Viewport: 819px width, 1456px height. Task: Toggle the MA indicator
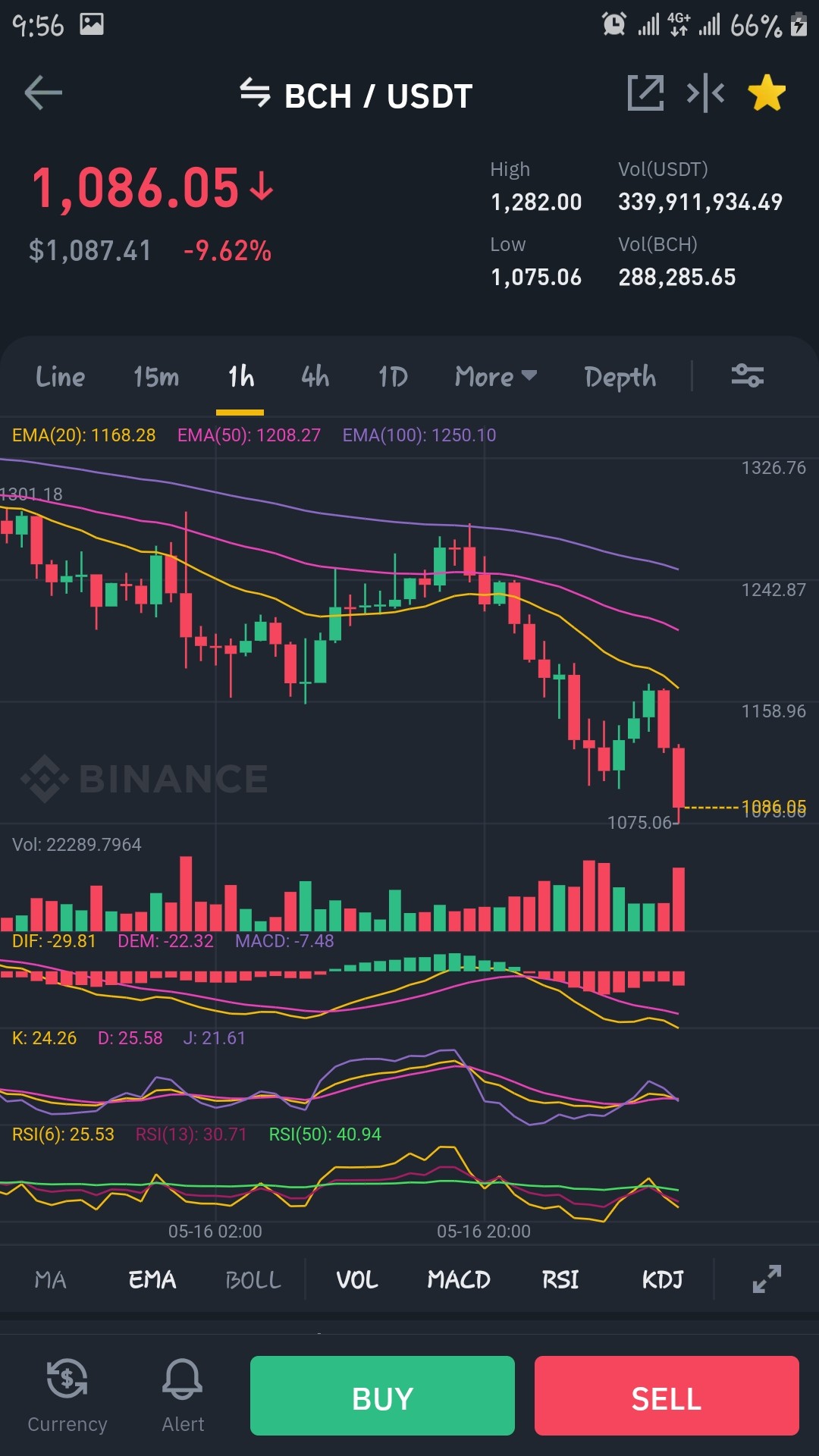coord(51,1280)
